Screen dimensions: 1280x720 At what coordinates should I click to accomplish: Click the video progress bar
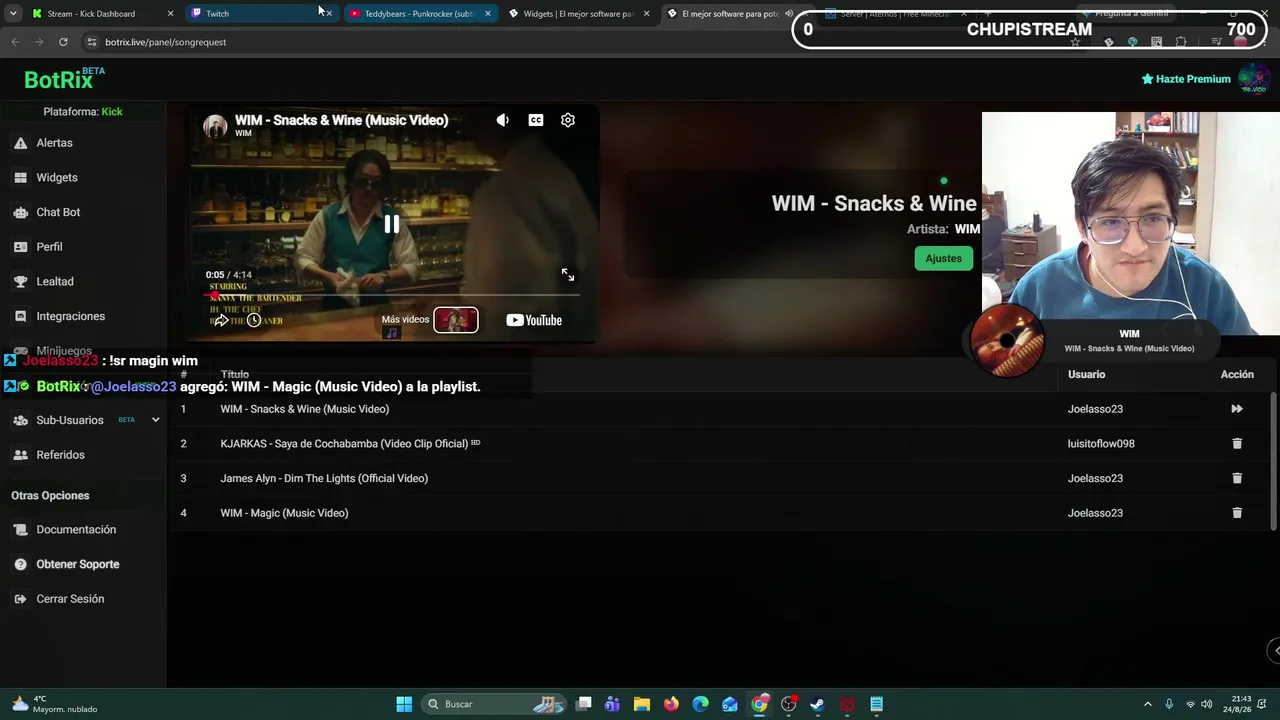[392, 295]
